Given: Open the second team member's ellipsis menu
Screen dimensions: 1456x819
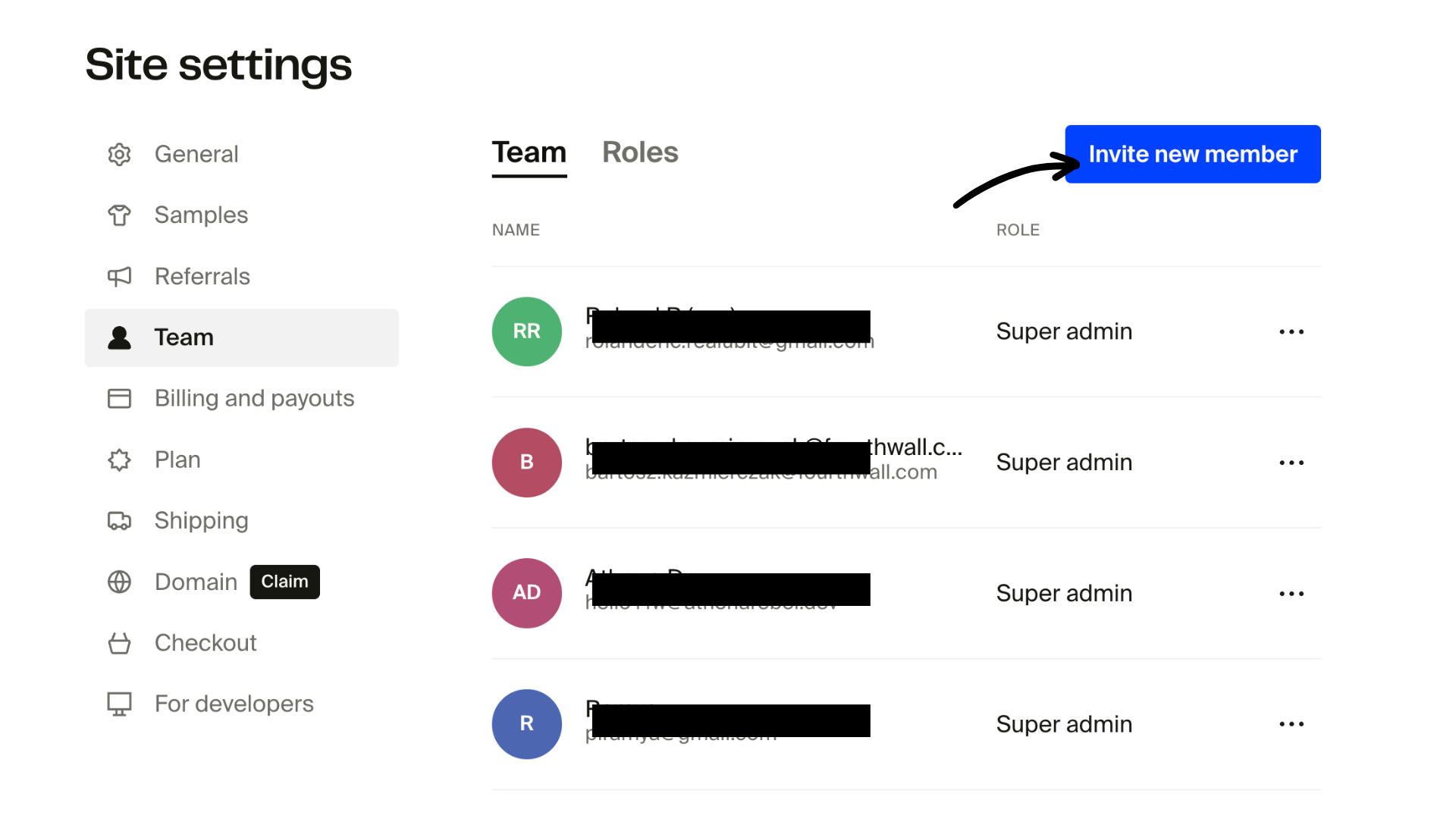Looking at the screenshot, I should pyautogui.click(x=1291, y=462).
